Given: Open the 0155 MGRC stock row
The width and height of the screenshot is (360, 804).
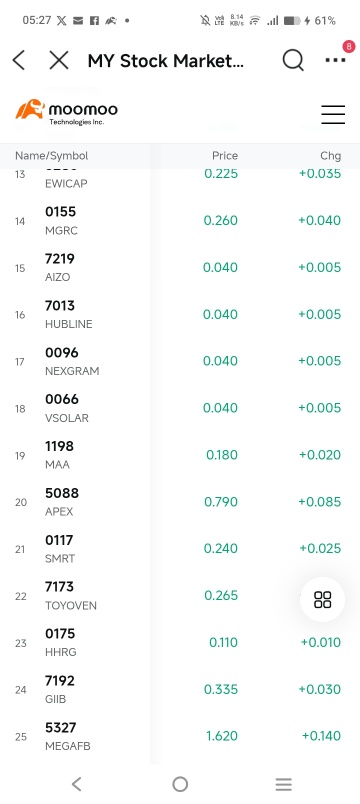Looking at the screenshot, I should 180,221.
